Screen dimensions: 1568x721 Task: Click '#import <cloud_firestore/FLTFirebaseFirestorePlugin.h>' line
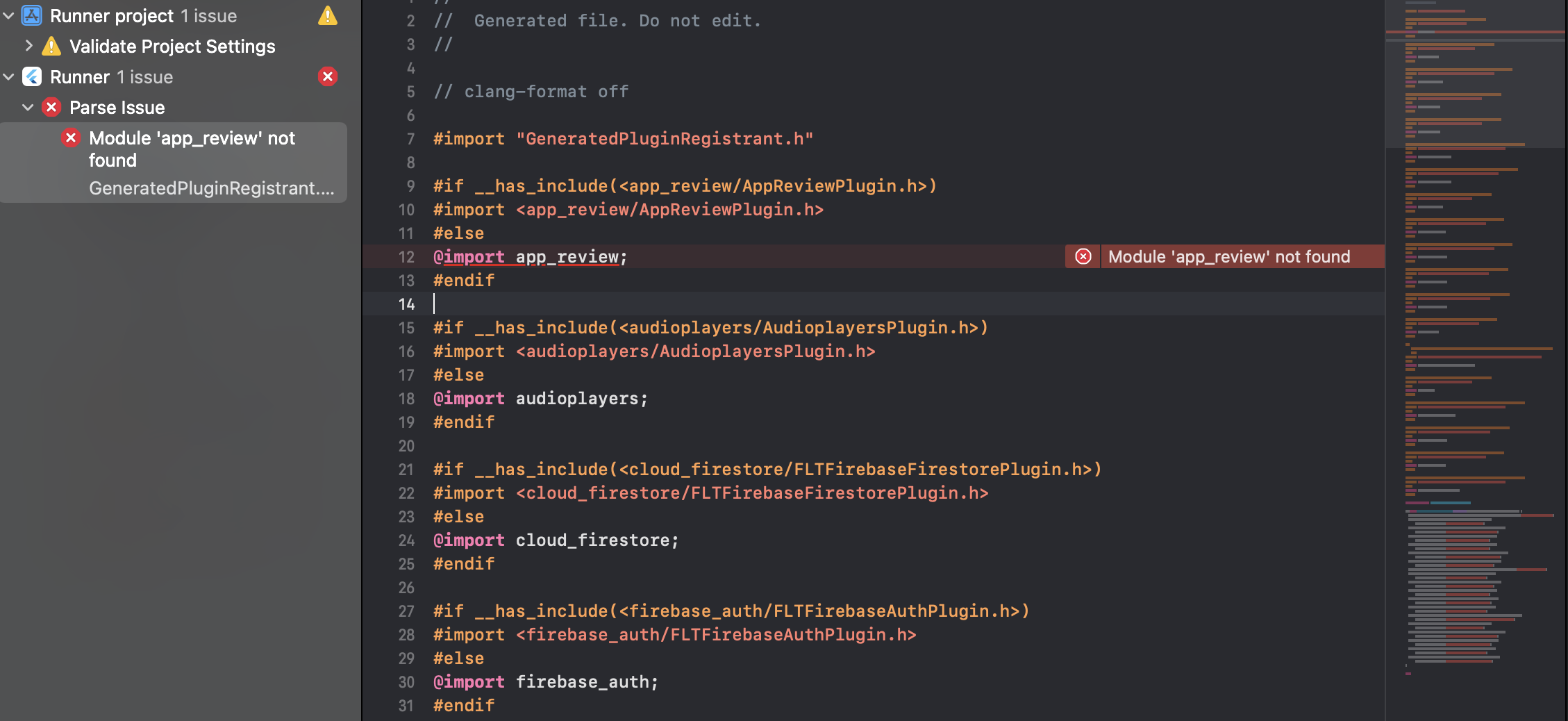click(711, 493)
